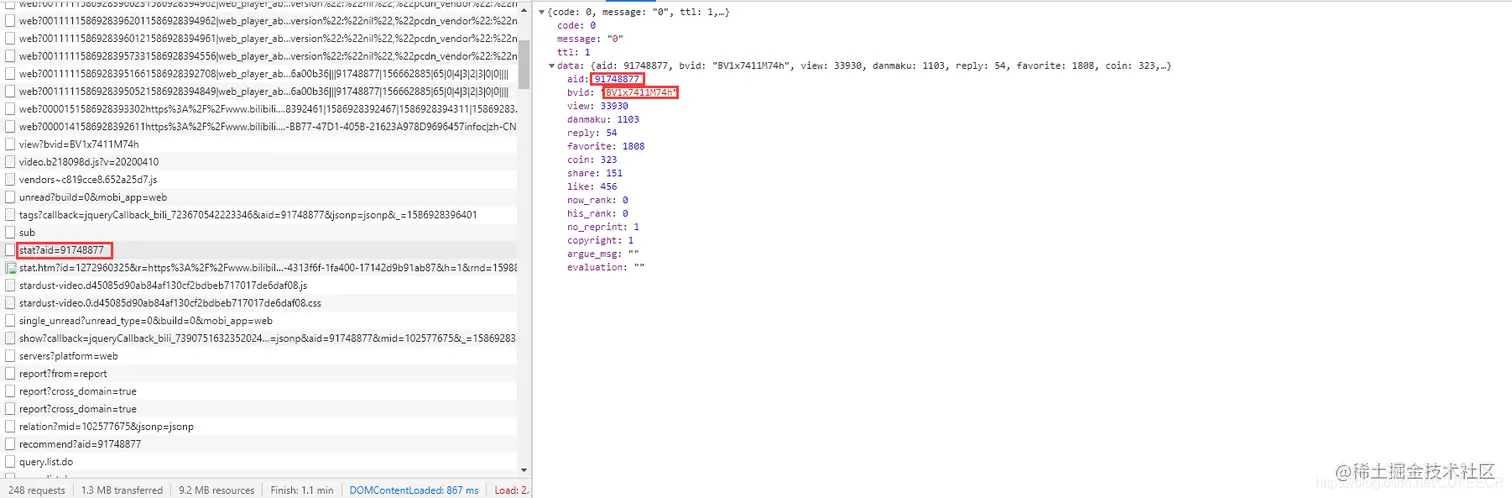The width and height of the screenshot is (1512, 498).
Task: Click the icon beside unread?build=0&mobi_app=web
Action: pyautogui.click(x=10, y=197)
